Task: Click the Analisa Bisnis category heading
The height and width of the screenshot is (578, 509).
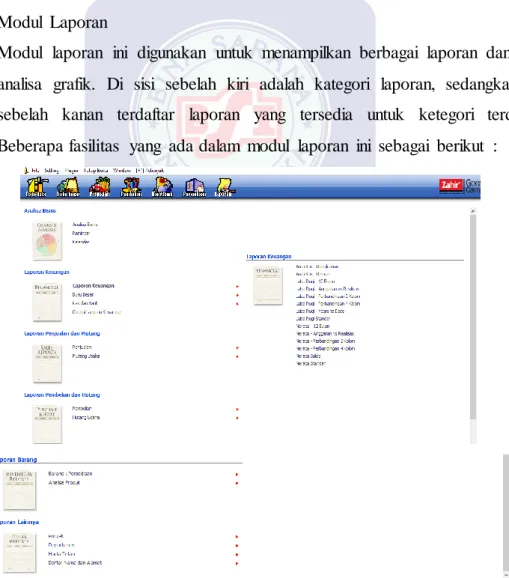Action: click(x=40, y=211)
